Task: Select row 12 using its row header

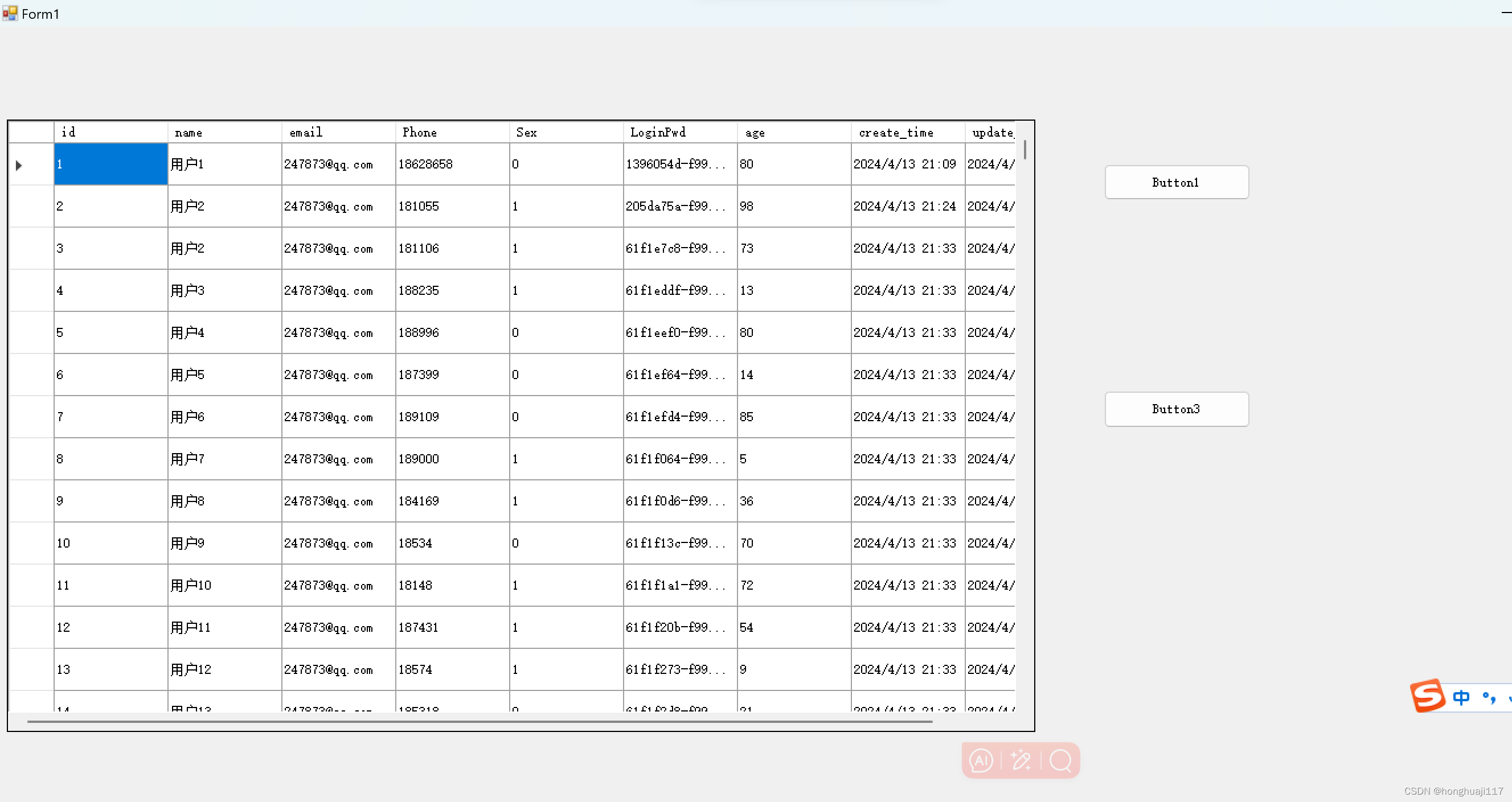Action: click(30, 627)
